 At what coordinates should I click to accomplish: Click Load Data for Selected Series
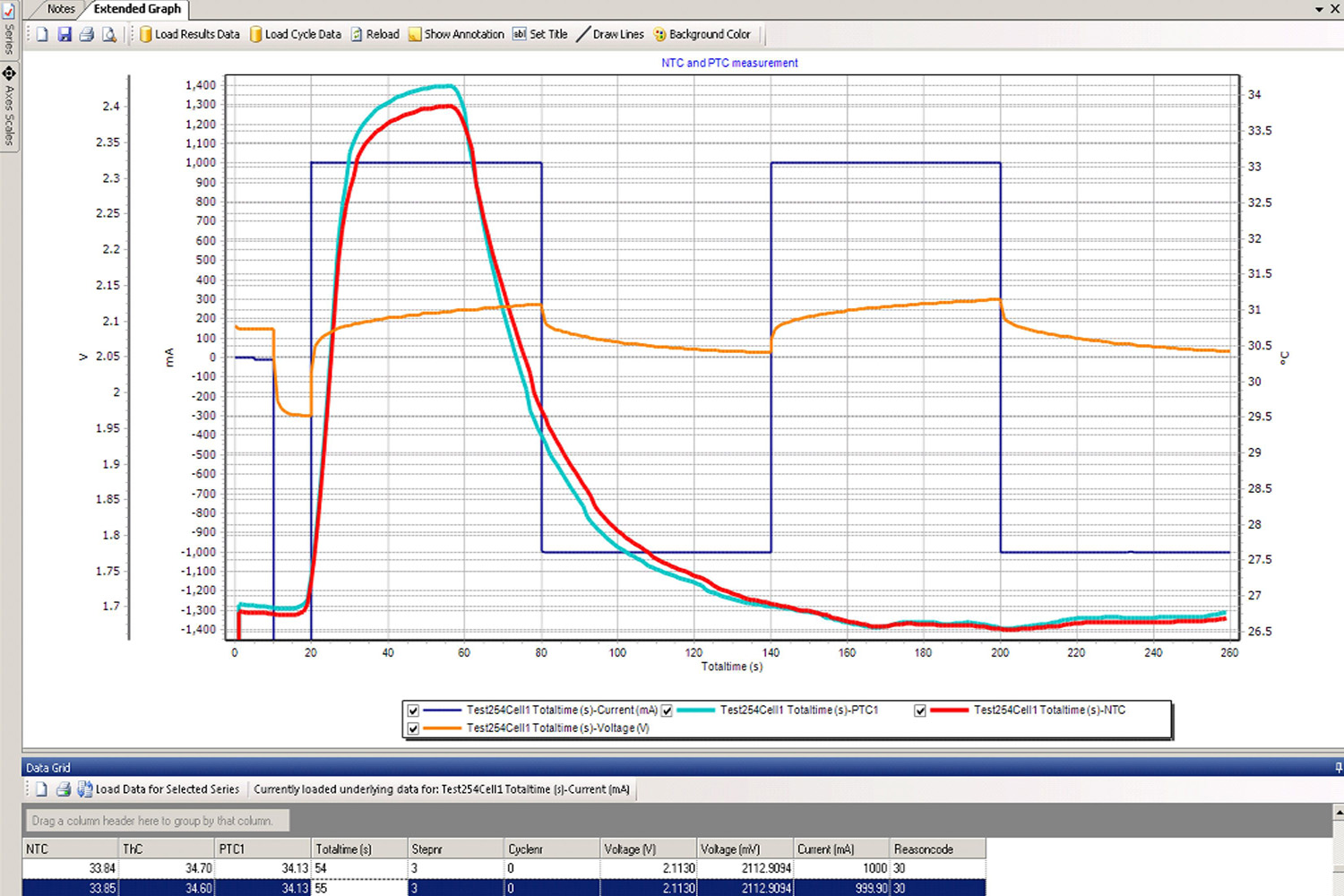point(159,789)
